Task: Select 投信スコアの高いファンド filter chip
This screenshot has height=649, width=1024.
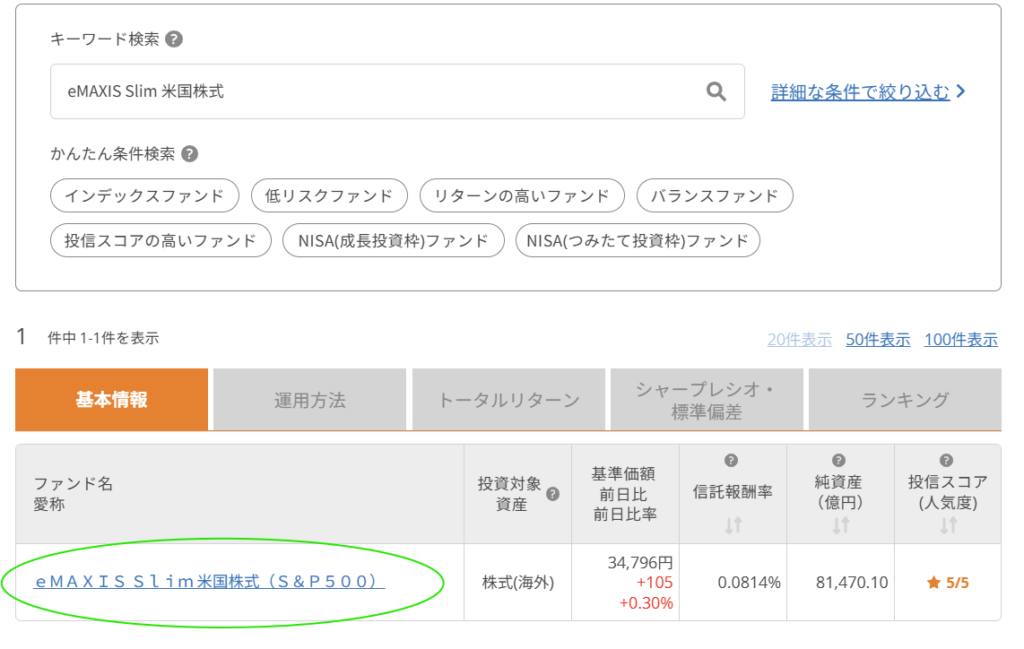Action: point(161,240)
